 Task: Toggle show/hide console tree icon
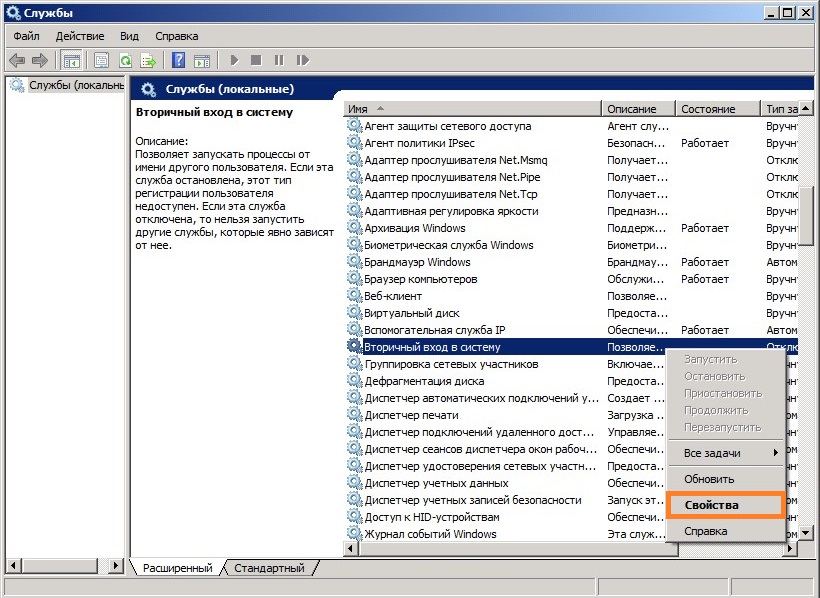pyautogui.click(x=71, y=61)
